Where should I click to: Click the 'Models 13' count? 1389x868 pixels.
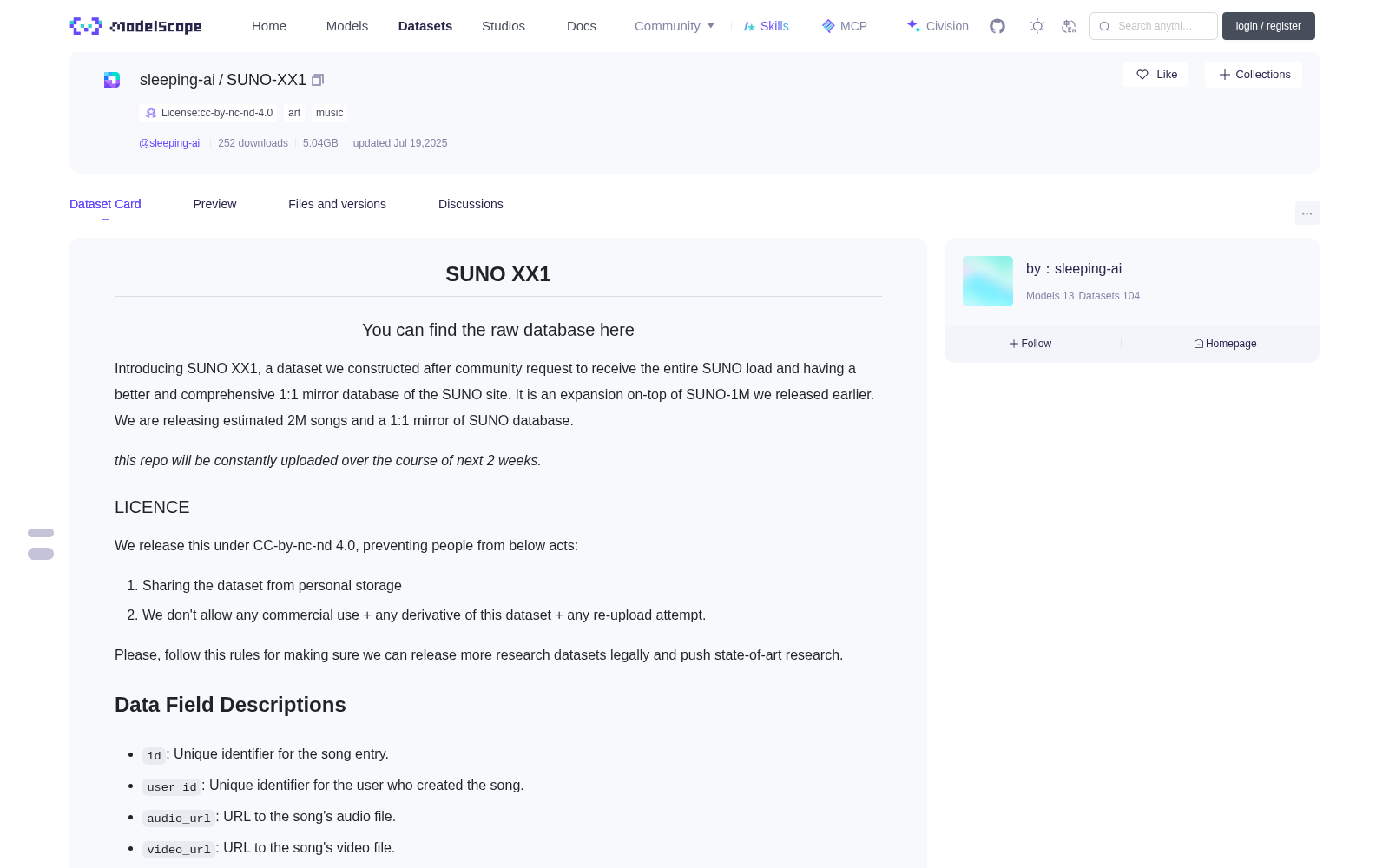click(x=1050, y=296)
